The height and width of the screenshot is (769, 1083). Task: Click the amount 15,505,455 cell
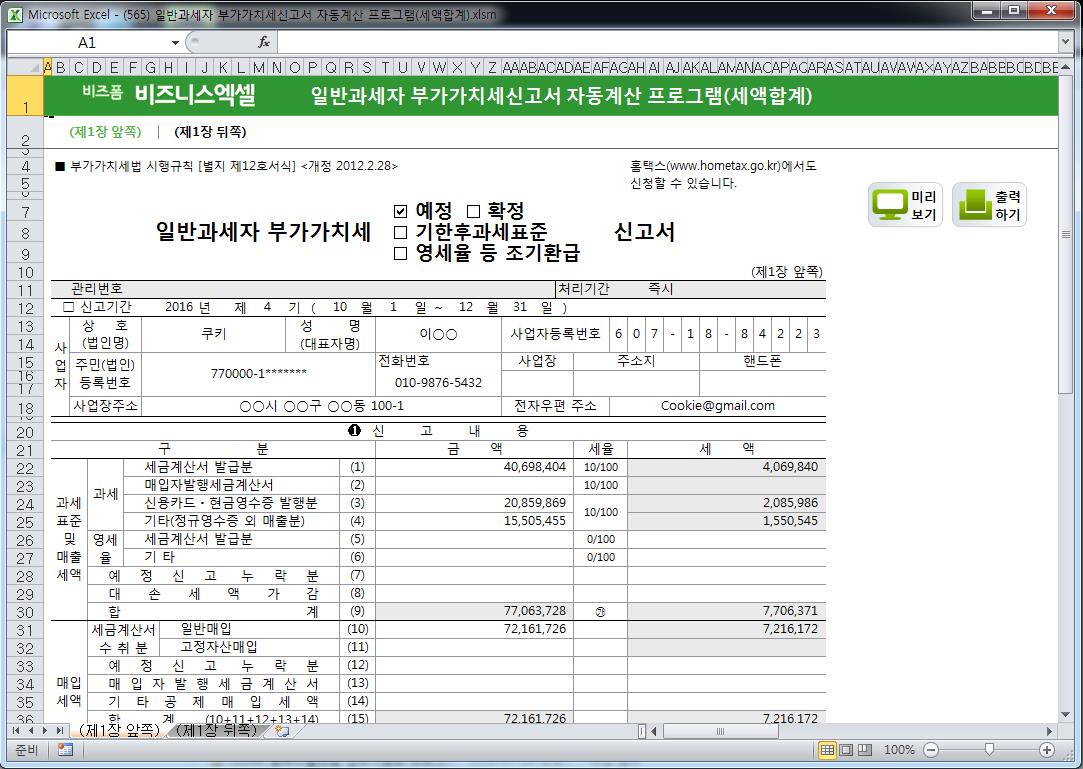click(x=475, y=521)
